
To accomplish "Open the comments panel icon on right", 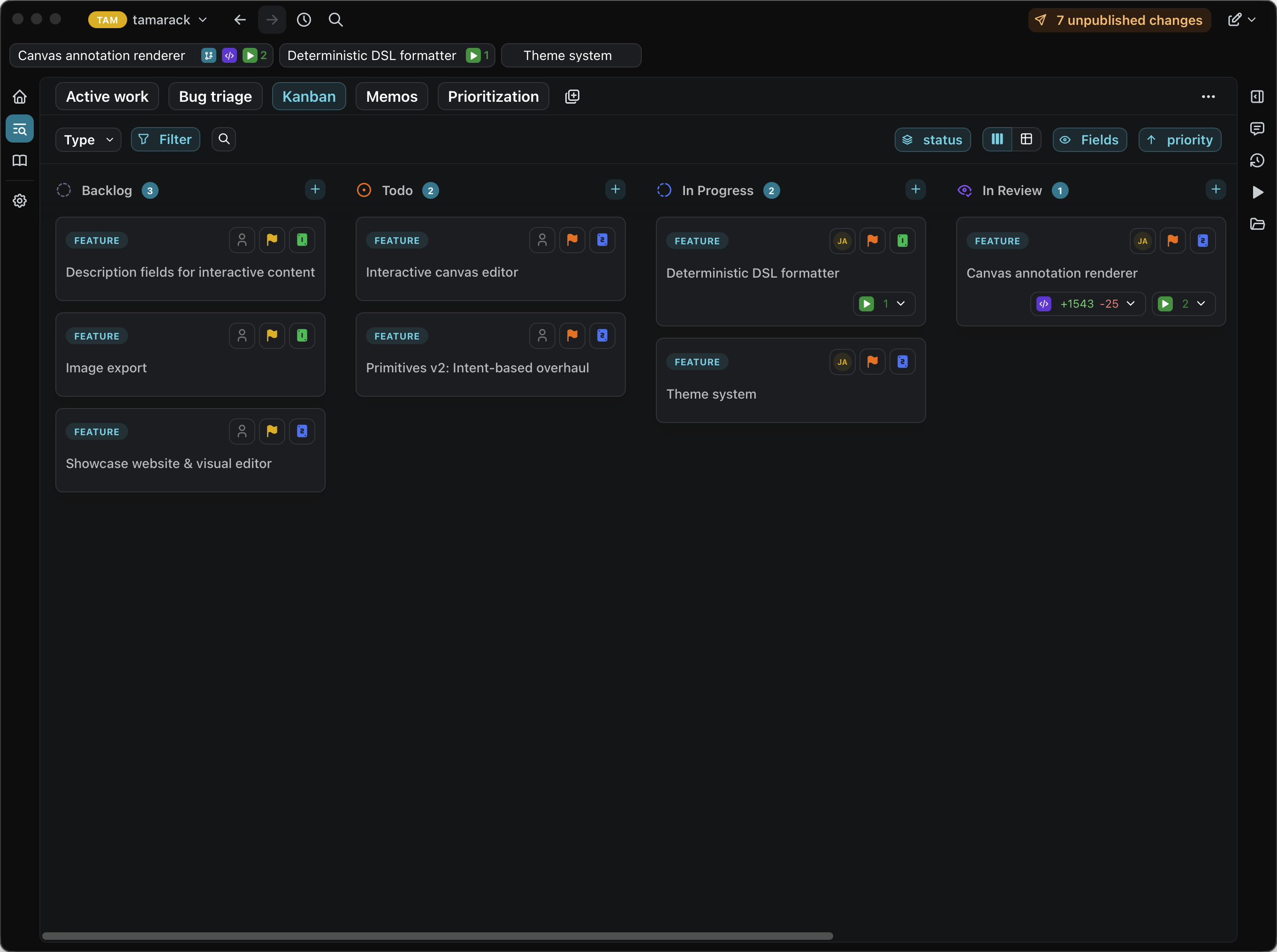I will 1257,128.
